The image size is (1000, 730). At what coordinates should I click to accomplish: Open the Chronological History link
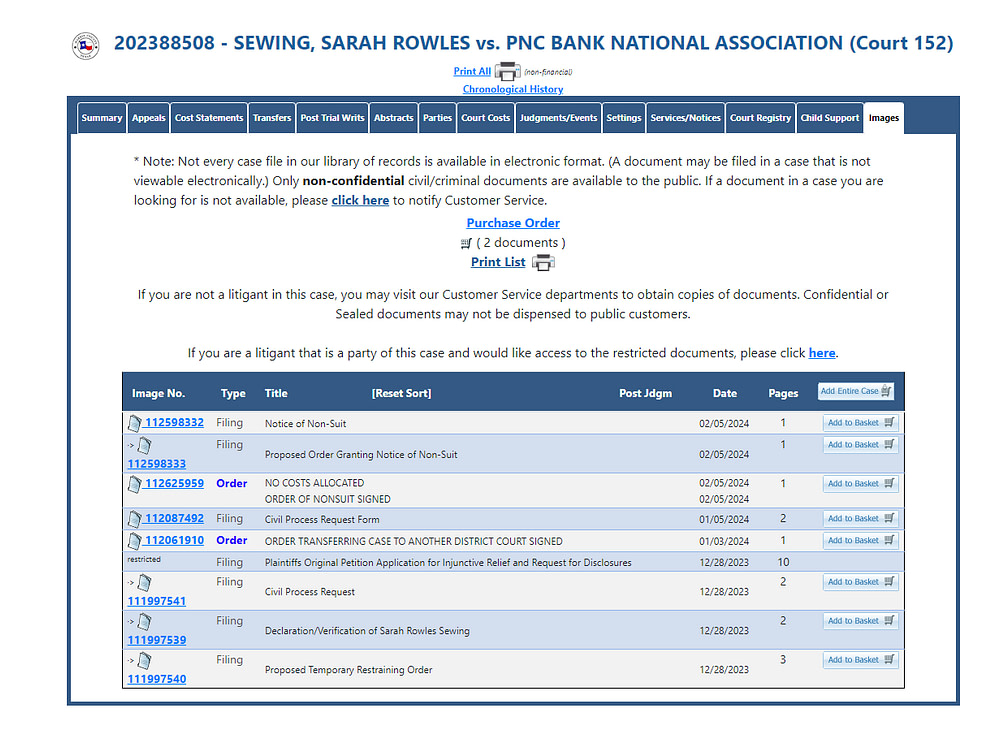[x=513, y=89]
